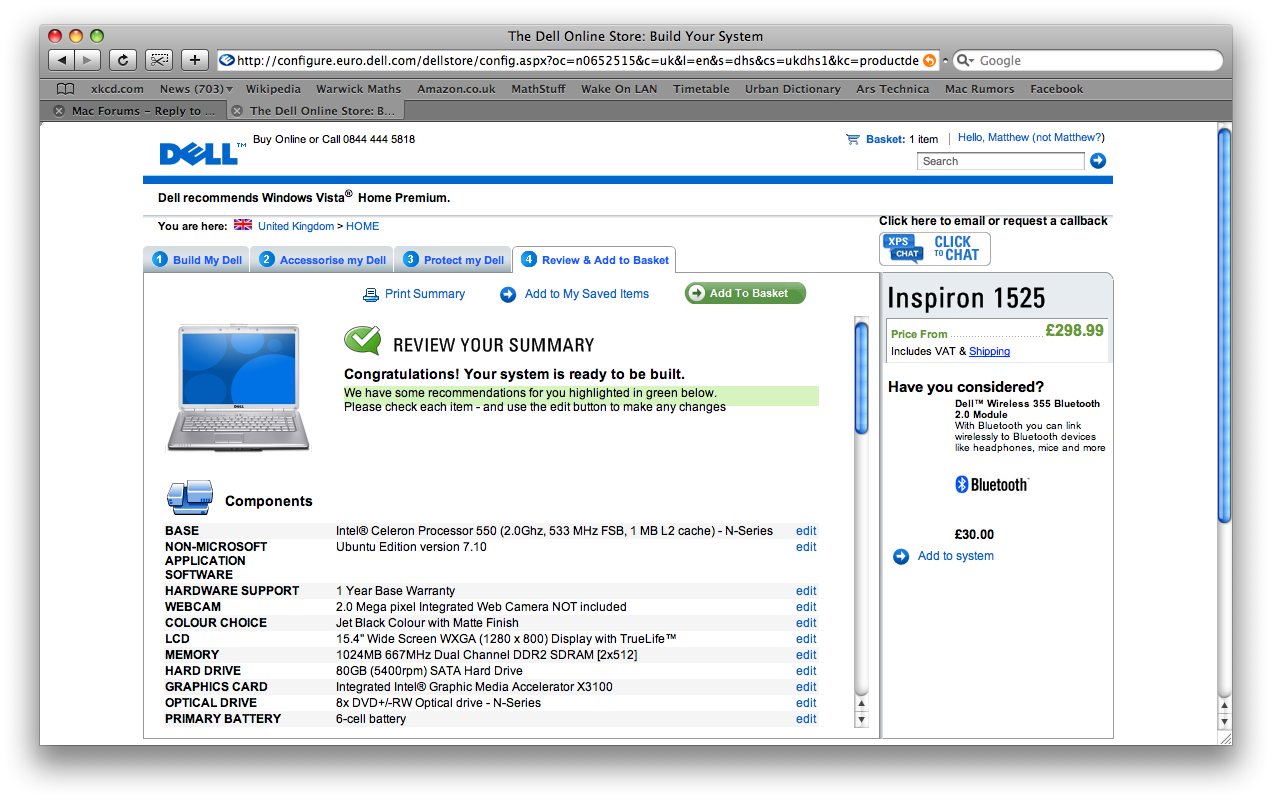
Task: Click the Components computers icon
Action: click(x=190, y=497)
